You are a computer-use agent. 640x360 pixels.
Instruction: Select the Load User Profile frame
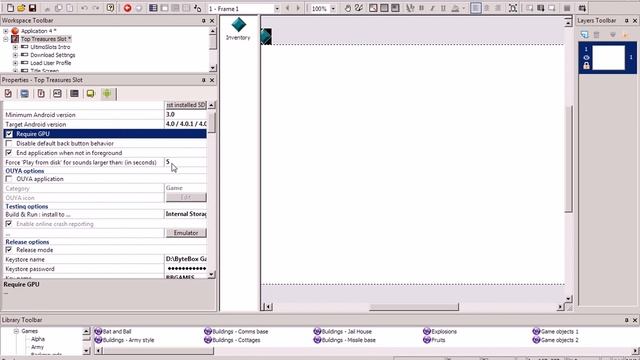pyautogui.click(x=51, y=63)
